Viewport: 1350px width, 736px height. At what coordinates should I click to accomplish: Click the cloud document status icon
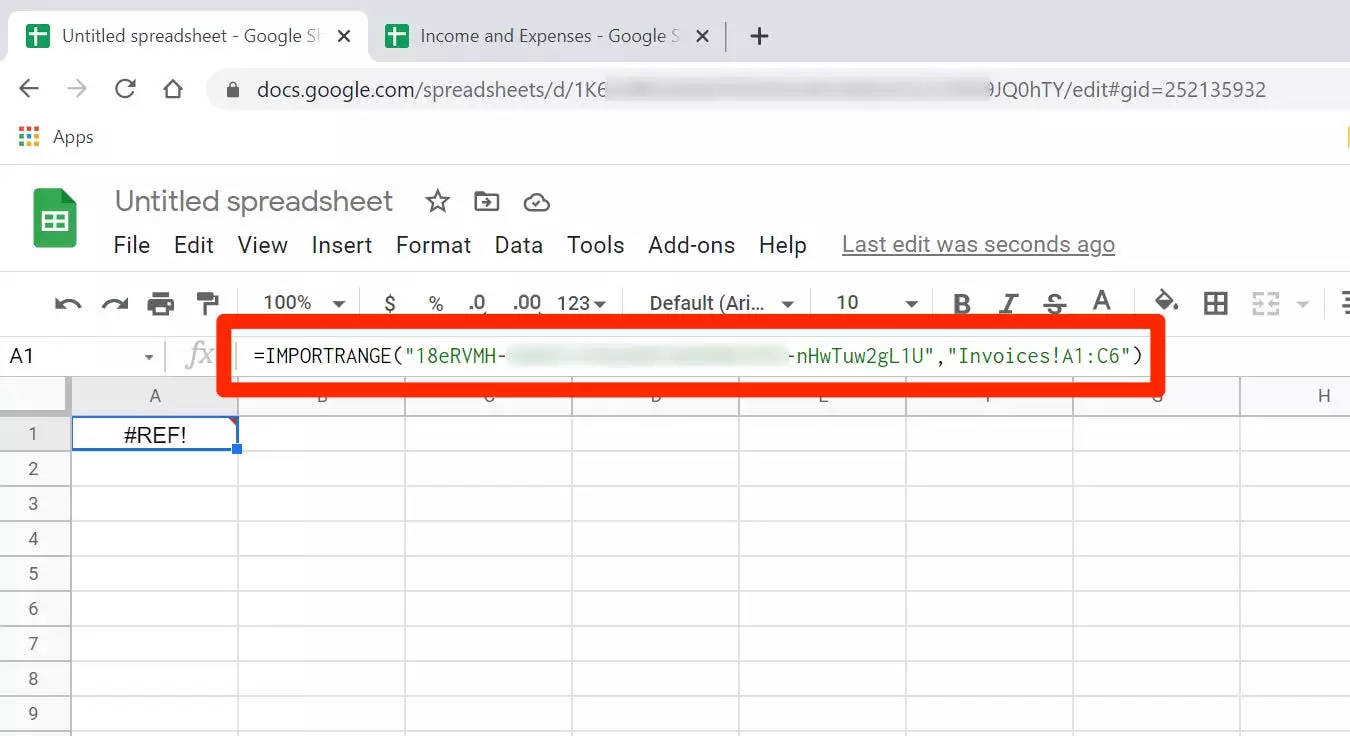click(x=537, y=202)
